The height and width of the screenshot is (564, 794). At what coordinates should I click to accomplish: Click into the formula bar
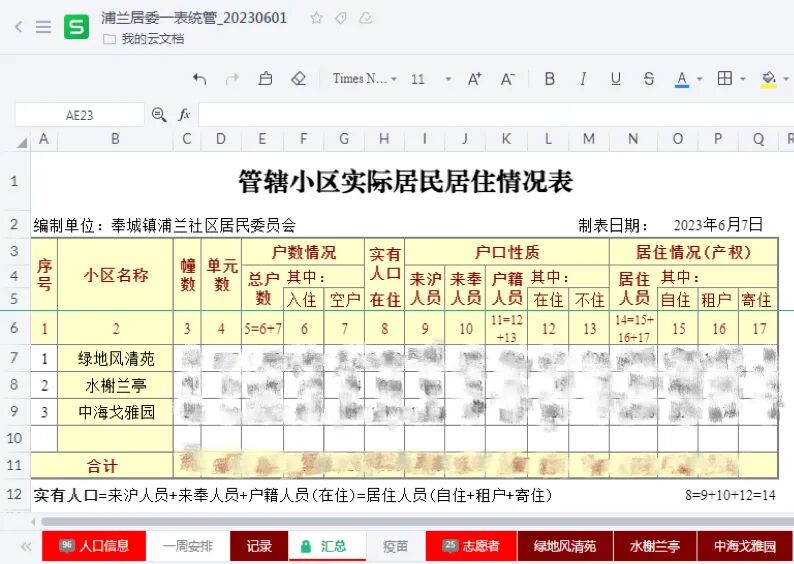click(x=496, y=115)
